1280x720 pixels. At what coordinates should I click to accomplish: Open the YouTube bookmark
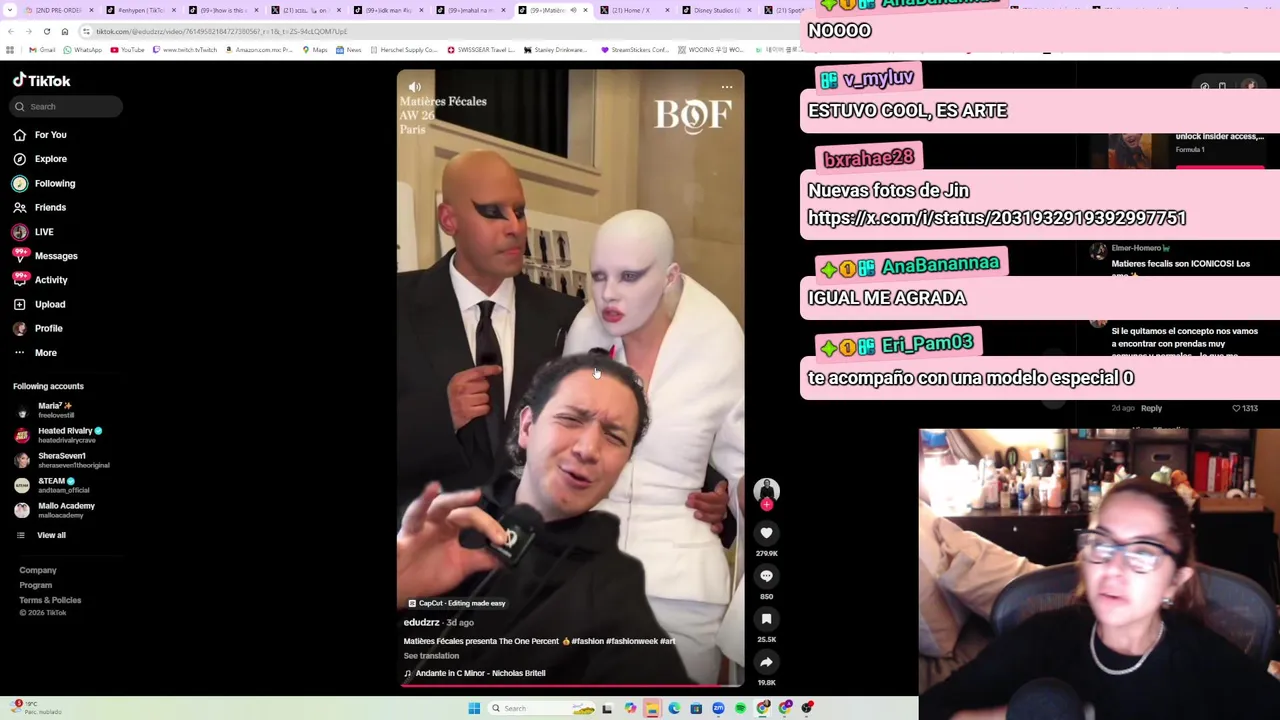click(x=127, y=50)
